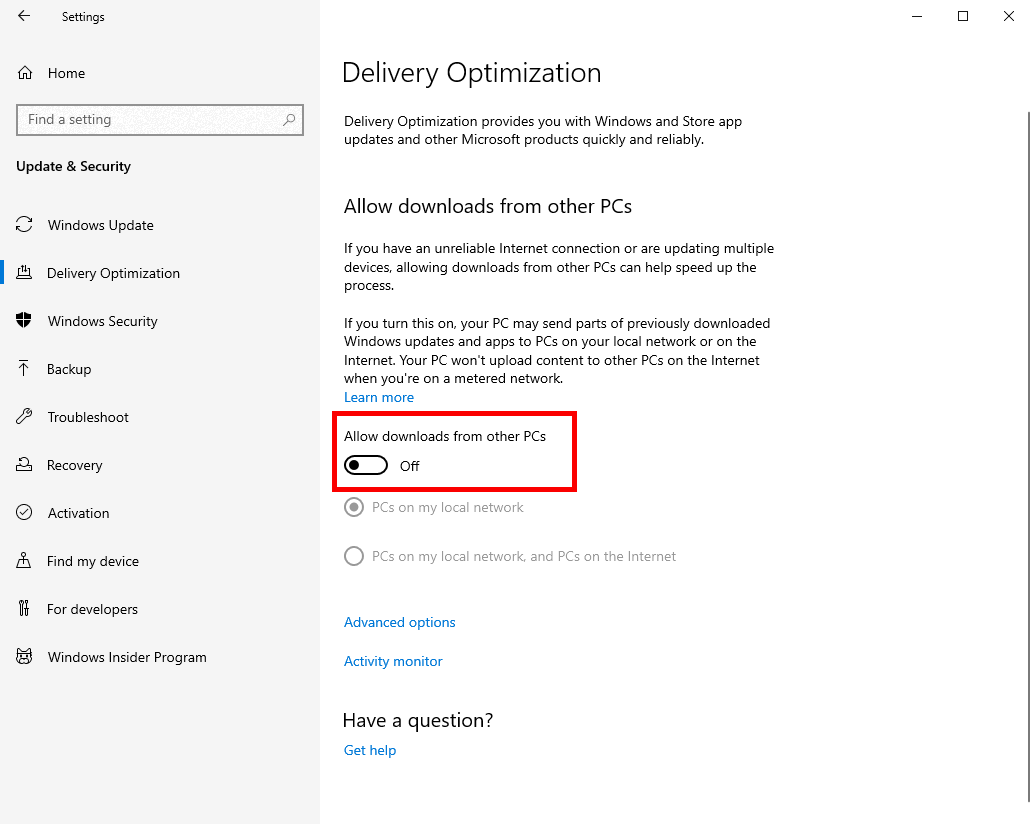Click the Activation checkmark circle icon
This screenshot has height=824, width=1032.
24,513
